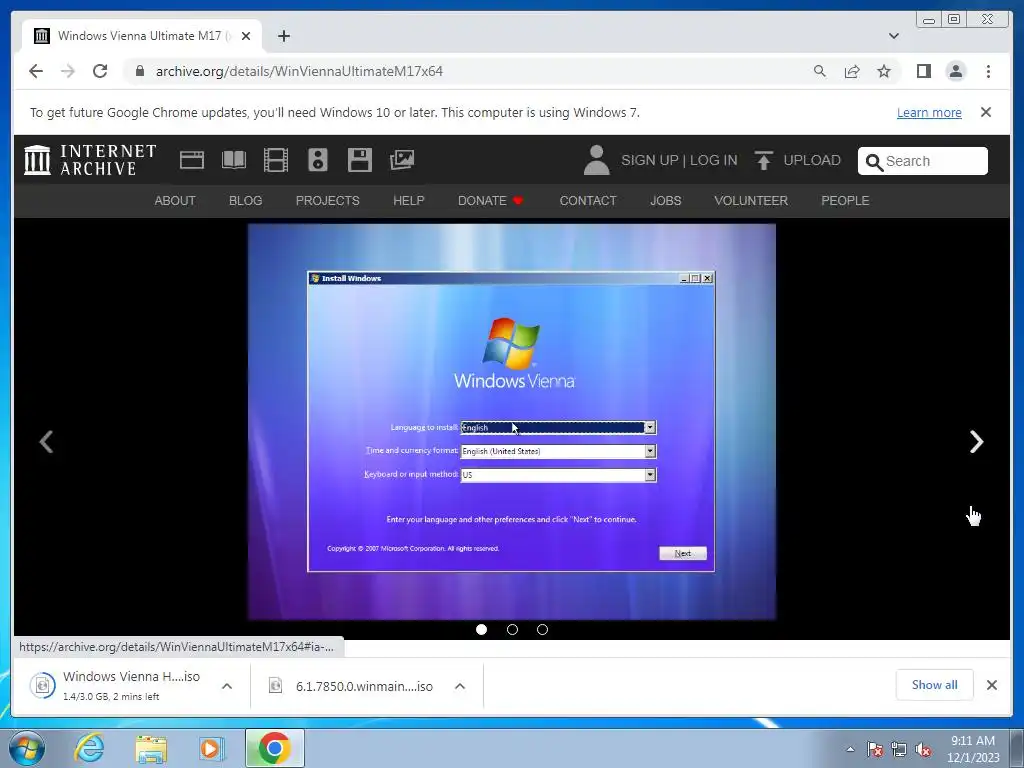The width and height of the screenshot is (1024, 768).
Task: Open the 6.1.7850.0.winmain....iso download
Action: (353, 686)
